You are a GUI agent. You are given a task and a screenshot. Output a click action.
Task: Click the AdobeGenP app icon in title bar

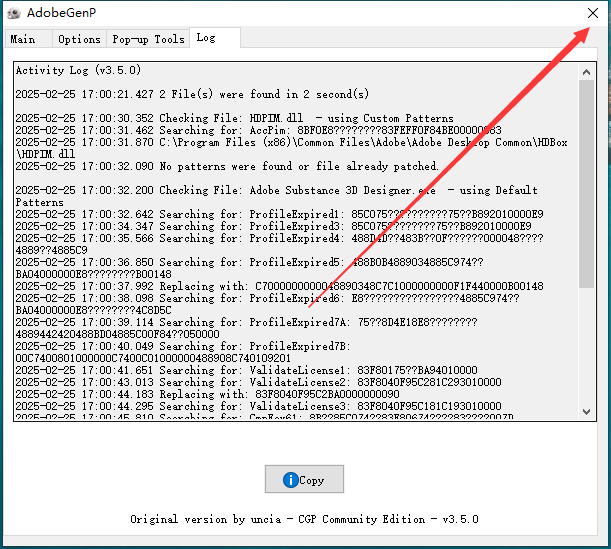tap(14, 13)
